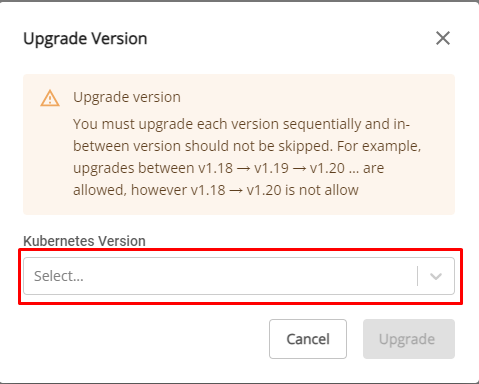
Task: Click the 'is not allow' warning text
Action: pyautogui.click(x=322, y=190)
